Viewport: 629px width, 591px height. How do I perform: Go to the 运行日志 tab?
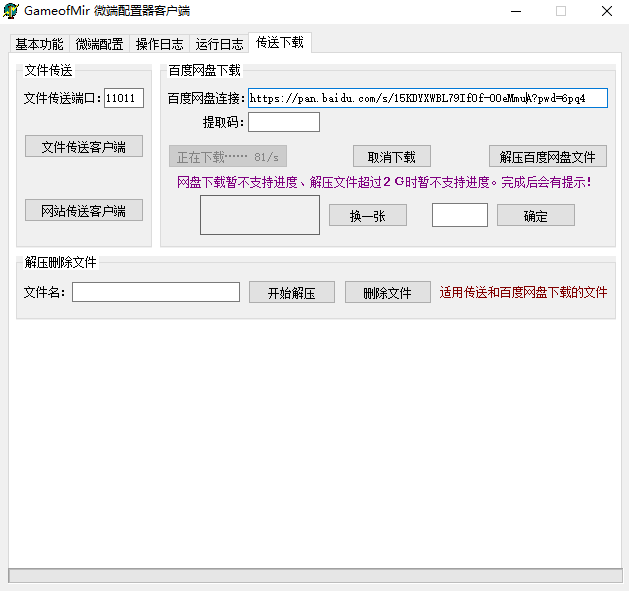click(220, 44)
